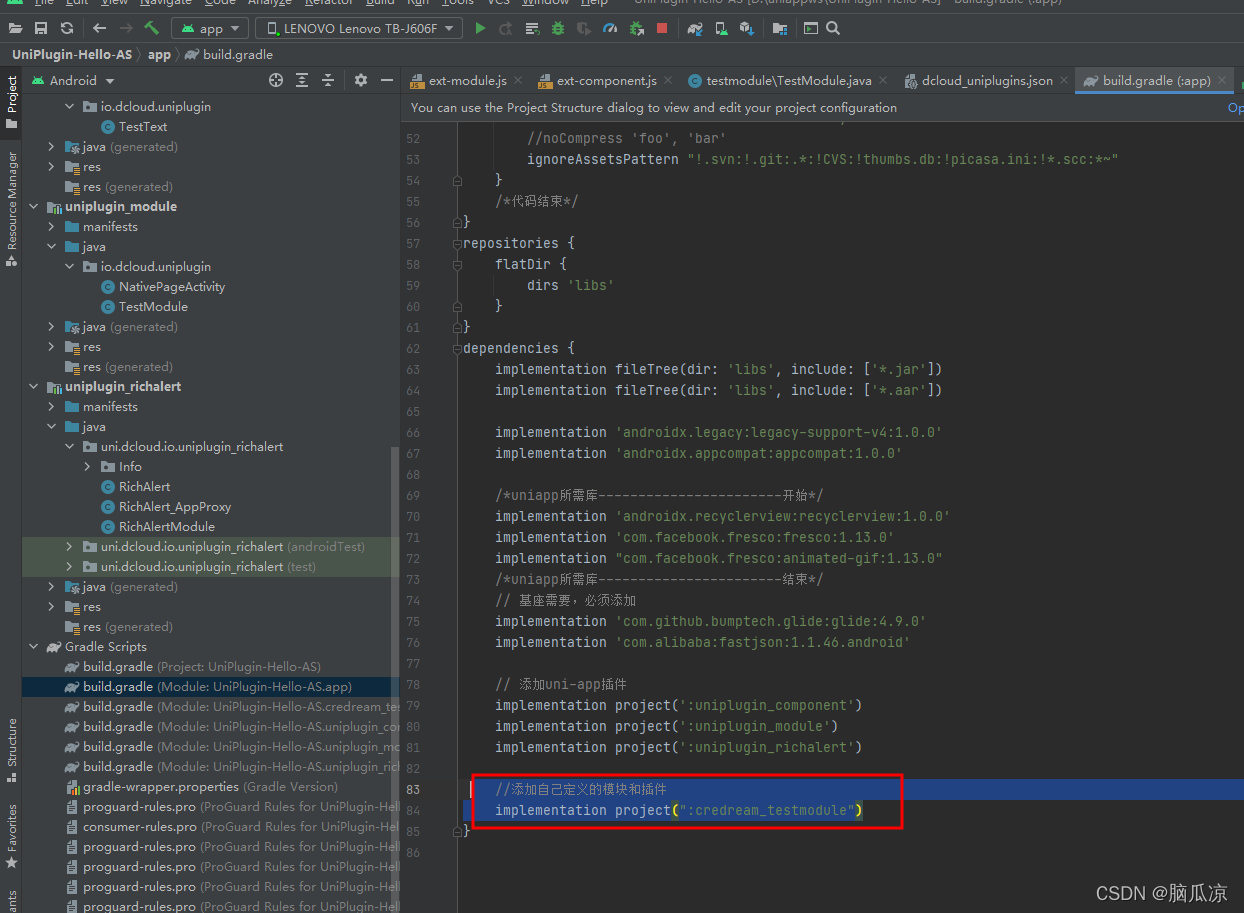
Task: Open RichAlert_AppProxy in the project tree
Action: (175, 507)
